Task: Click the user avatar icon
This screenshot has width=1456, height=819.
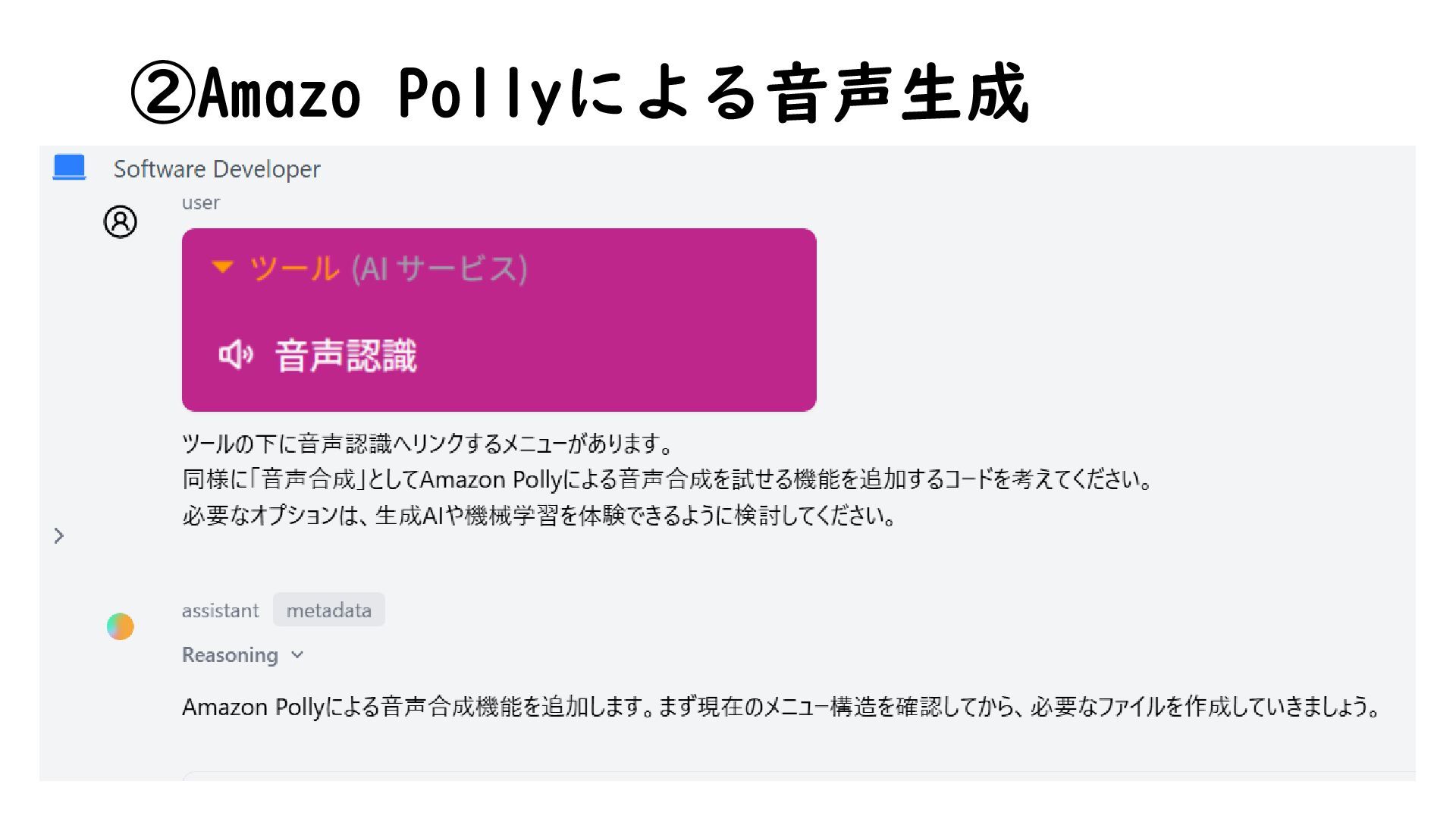Action: click(120, 222)
